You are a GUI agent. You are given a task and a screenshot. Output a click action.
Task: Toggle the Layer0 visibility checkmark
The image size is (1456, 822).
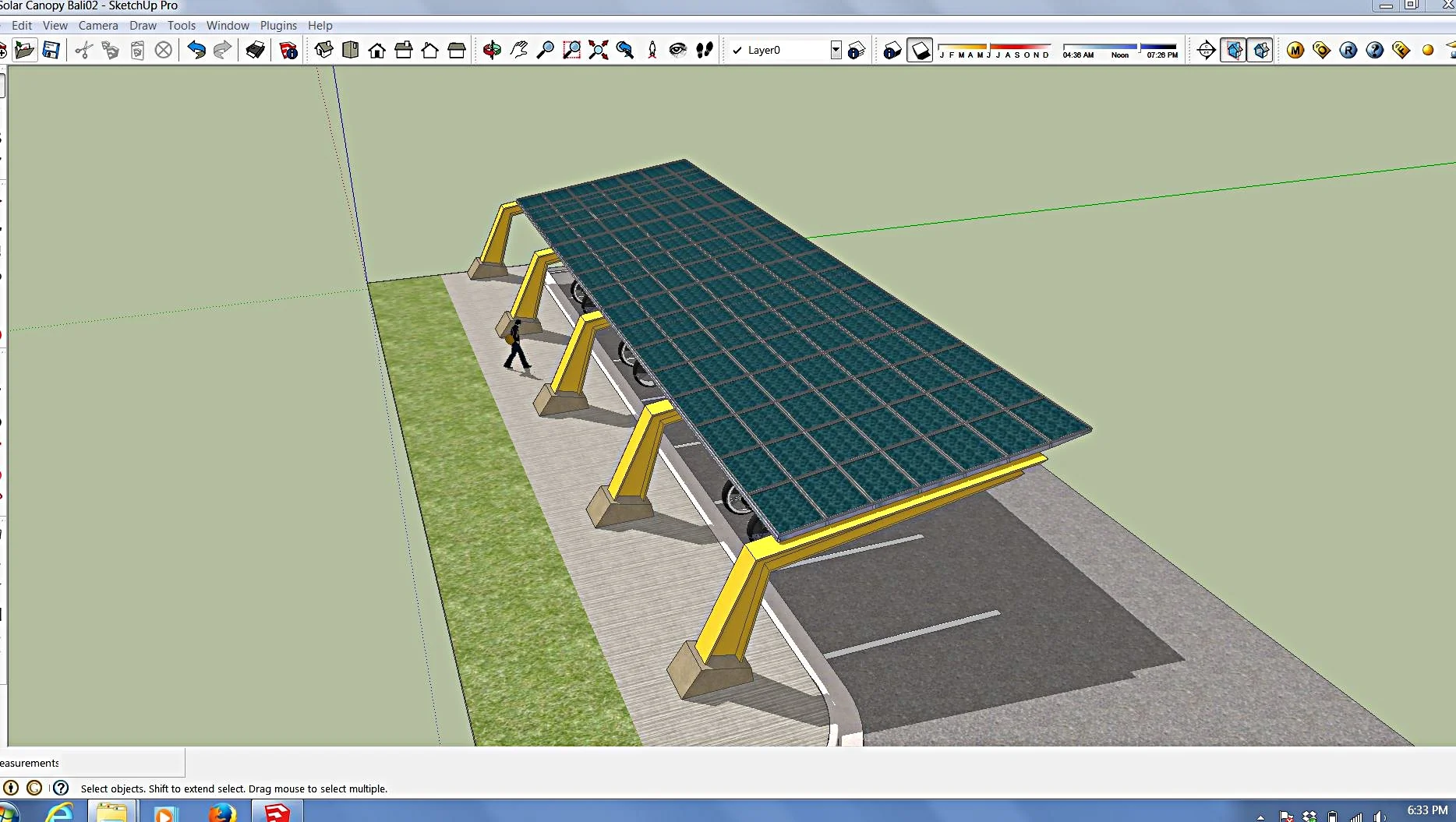pyautogui.click(x=738, y=50)
